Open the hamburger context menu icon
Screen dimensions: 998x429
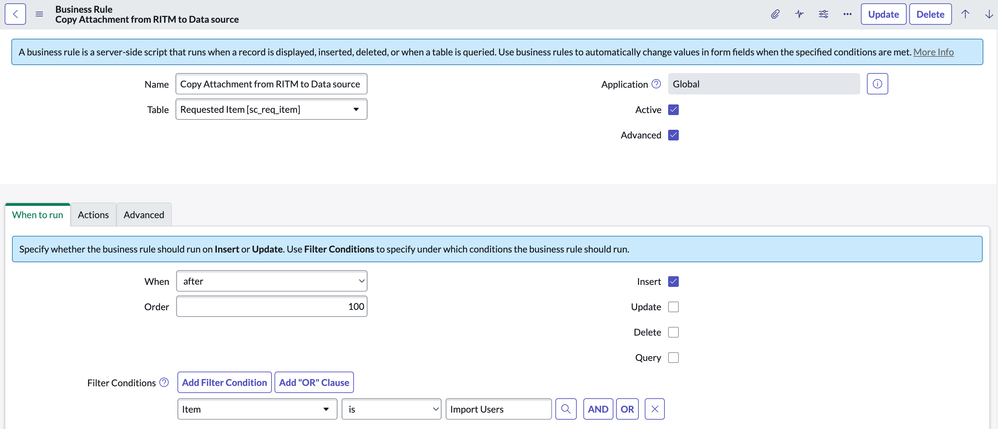pos(39,14)
